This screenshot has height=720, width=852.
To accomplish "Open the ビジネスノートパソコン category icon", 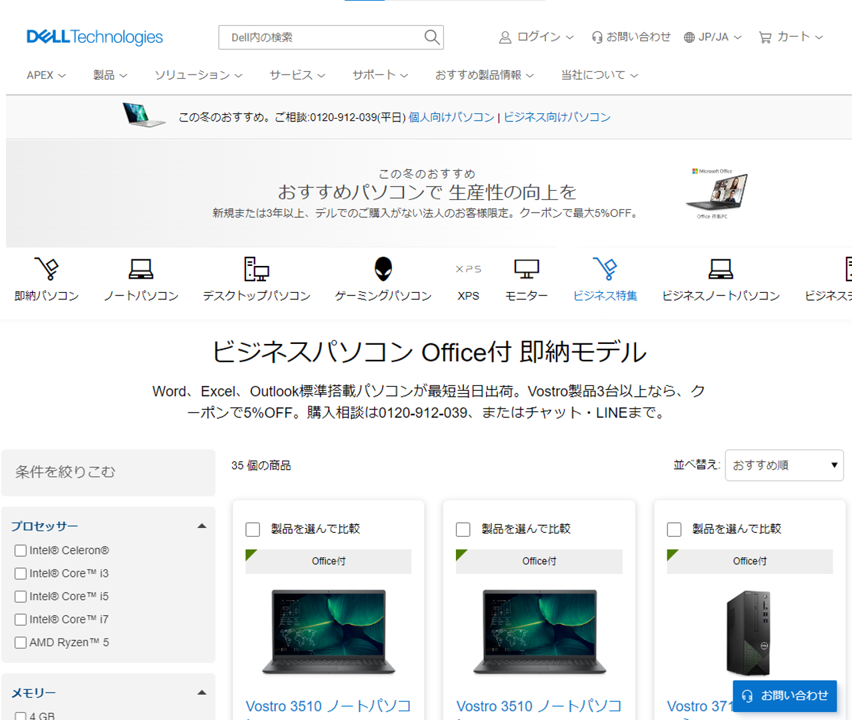I will tap(721, 269).
